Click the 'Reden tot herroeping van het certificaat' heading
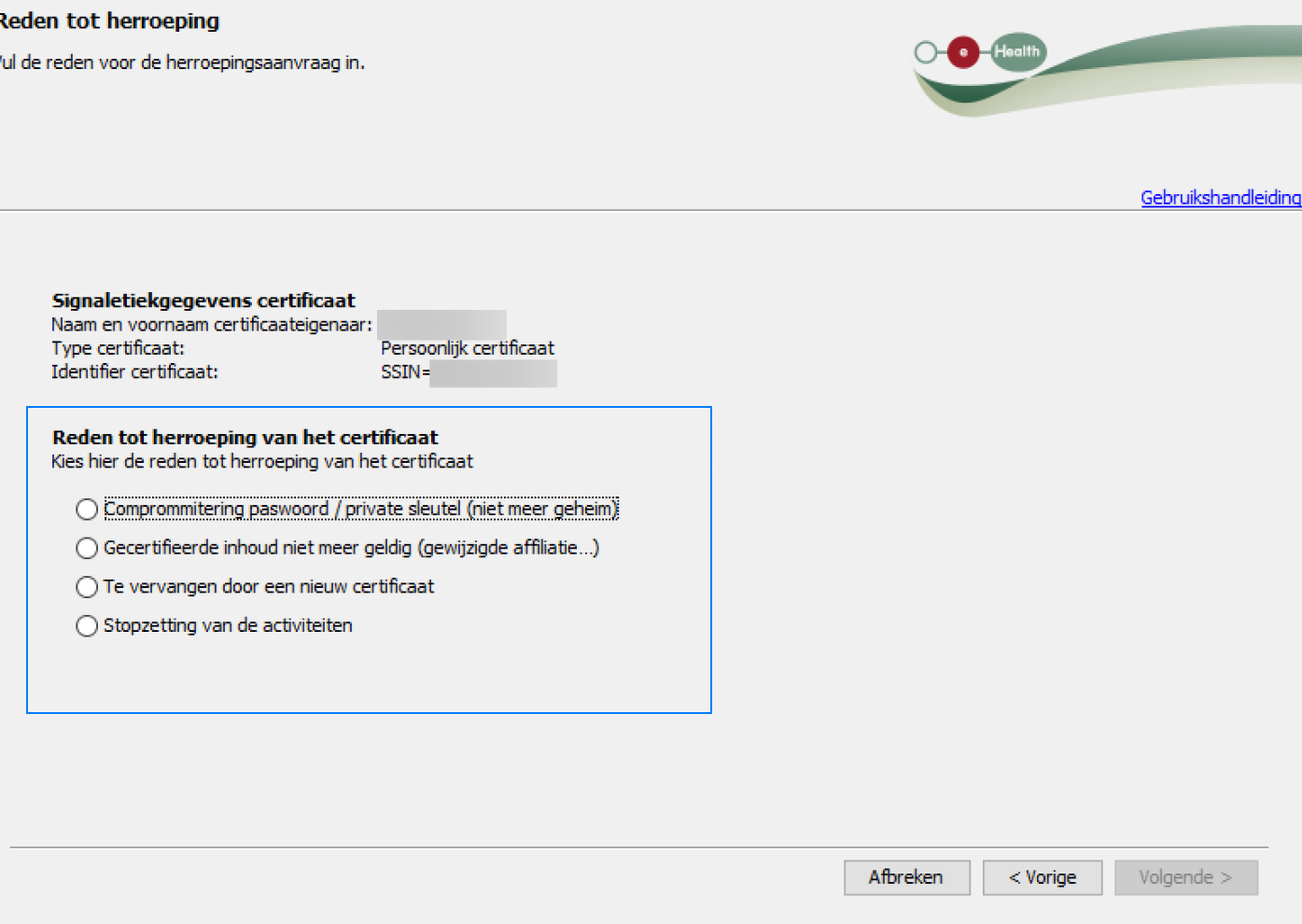The width and height of the screenshot is (1302, 924). [x=245, y=438]
